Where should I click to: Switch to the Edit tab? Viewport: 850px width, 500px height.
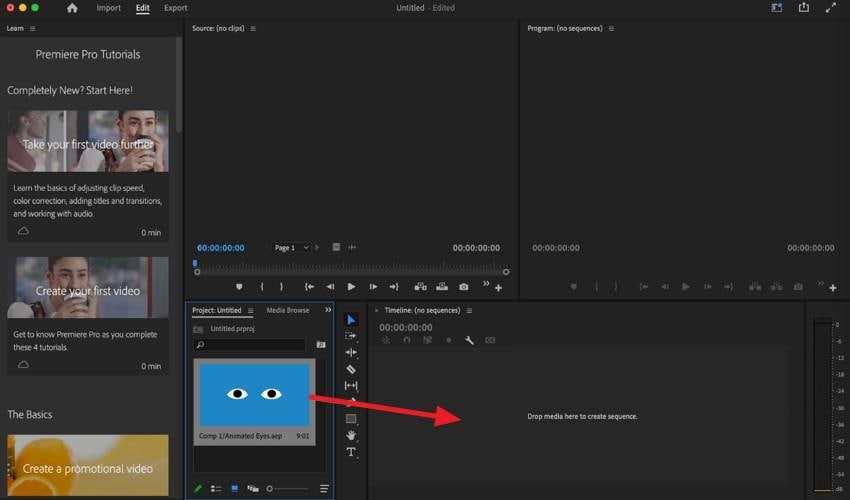[x=143, y=8]
